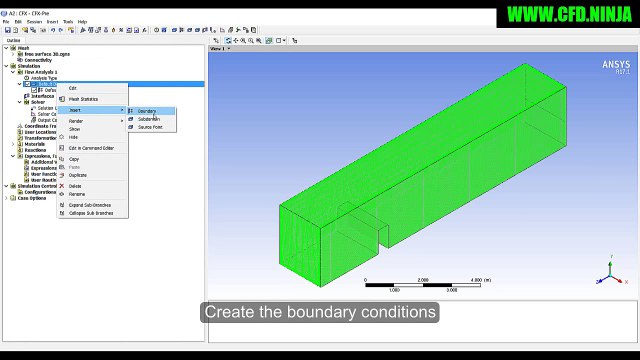Click the Save case icon in toolbar

pos(7,30)
